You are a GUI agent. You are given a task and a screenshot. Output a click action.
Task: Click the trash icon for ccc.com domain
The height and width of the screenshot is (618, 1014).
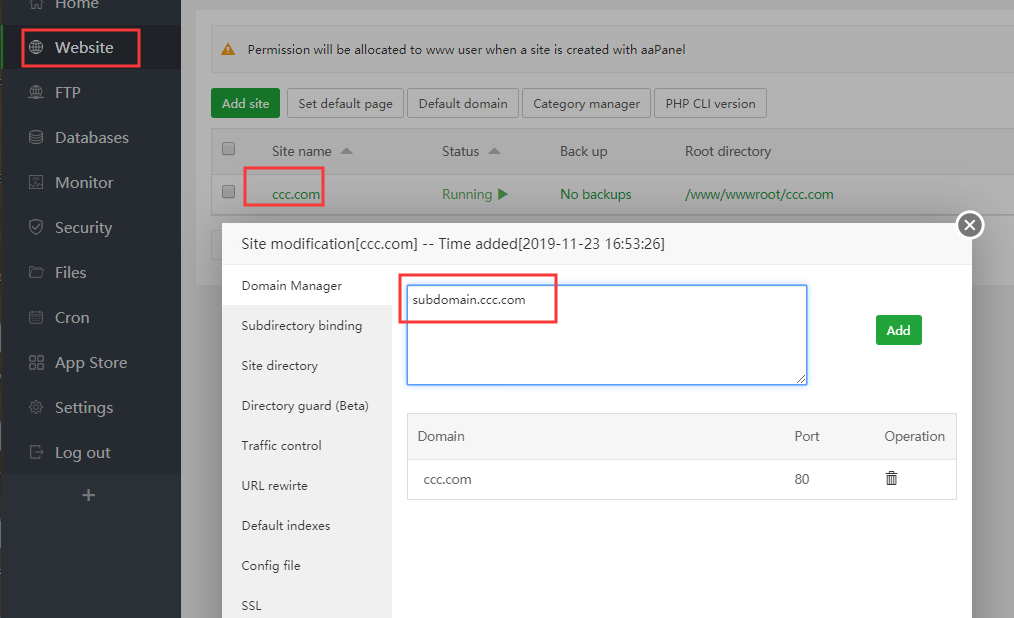891,479
